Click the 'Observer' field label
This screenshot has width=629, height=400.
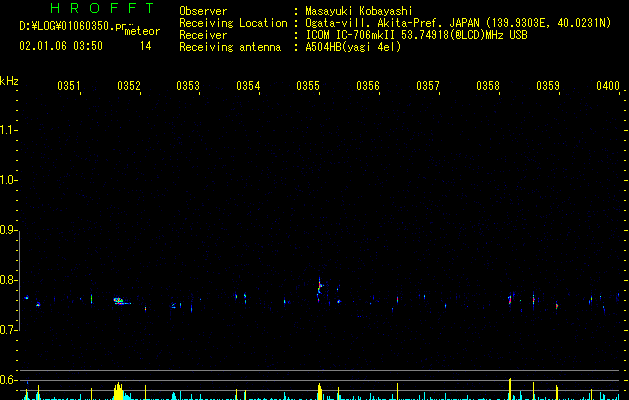coord(203,11)
